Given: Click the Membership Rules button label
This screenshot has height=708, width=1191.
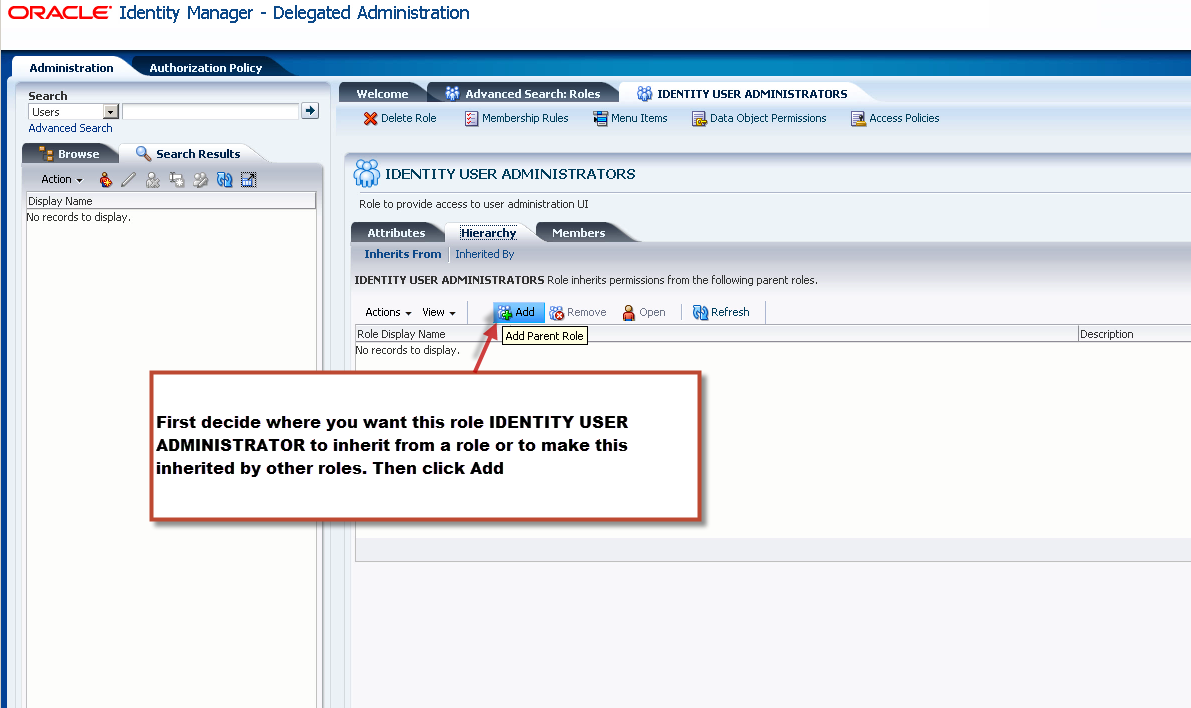Looking at the screenshot, I should pyautogui.click(x=525, y=119).
